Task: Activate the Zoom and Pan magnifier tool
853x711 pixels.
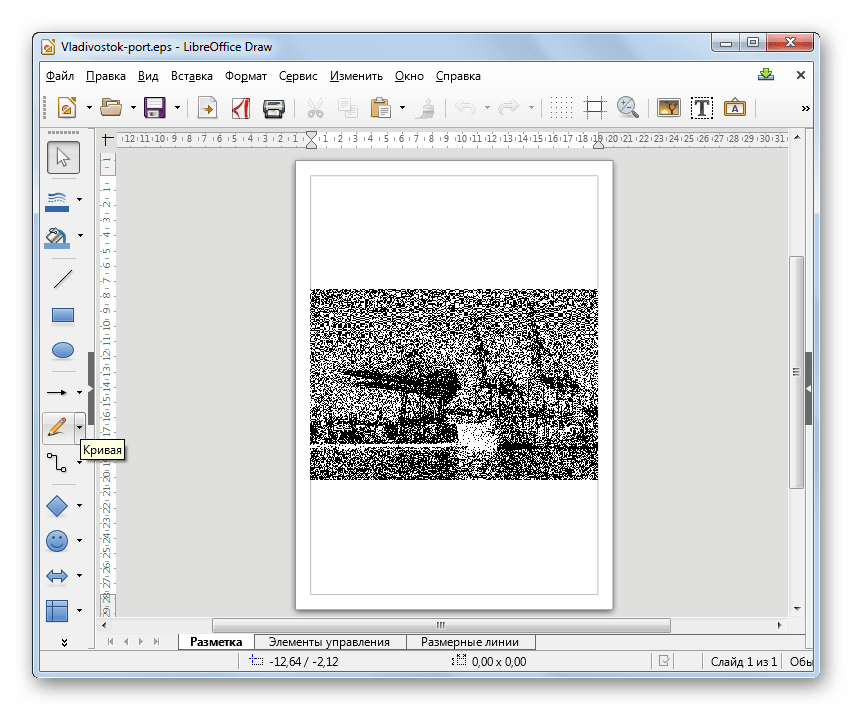Action: click(x=627, y=108)
